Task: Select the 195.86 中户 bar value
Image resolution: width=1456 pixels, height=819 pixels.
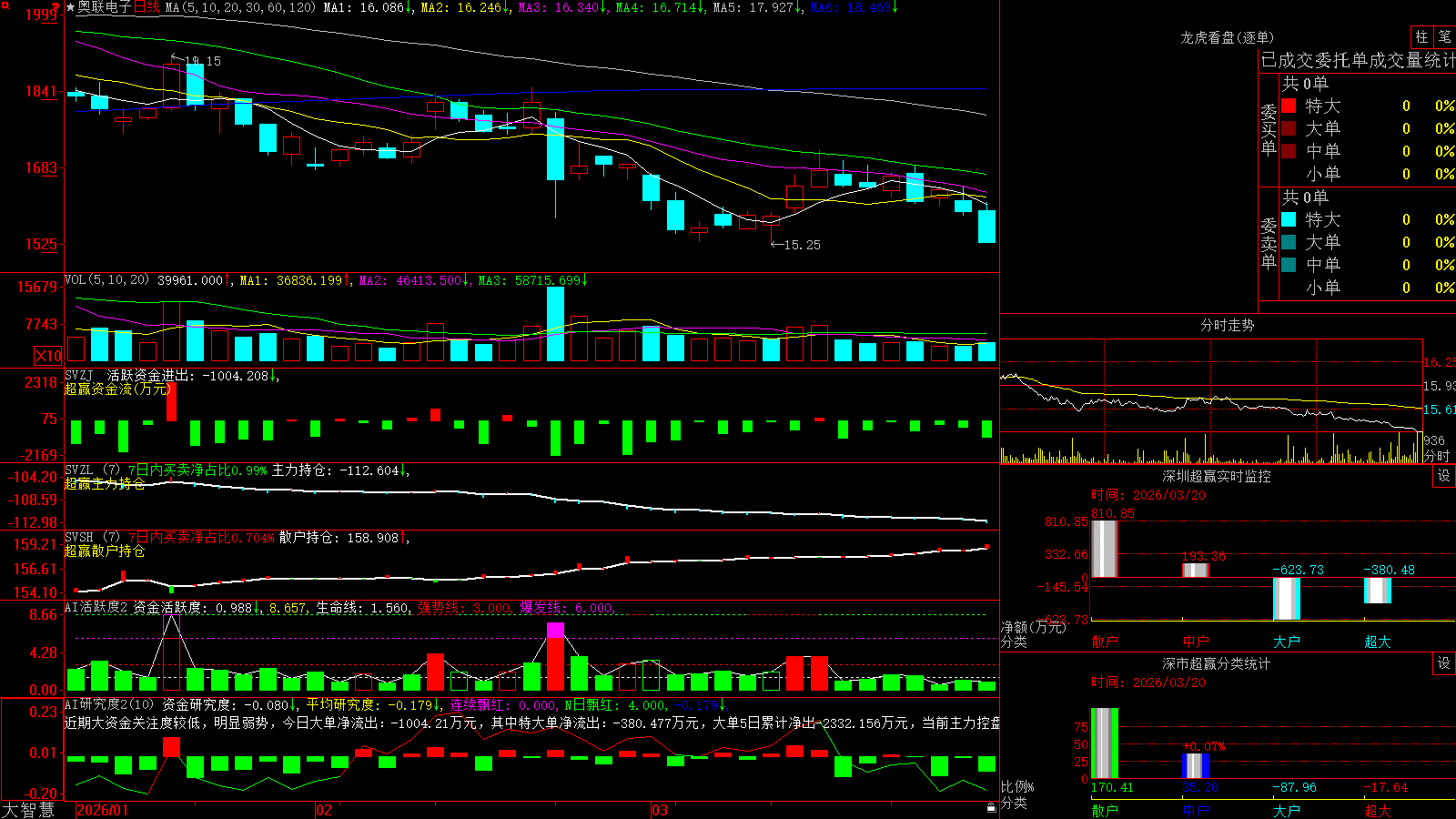Action: [x=1204, y=556]
